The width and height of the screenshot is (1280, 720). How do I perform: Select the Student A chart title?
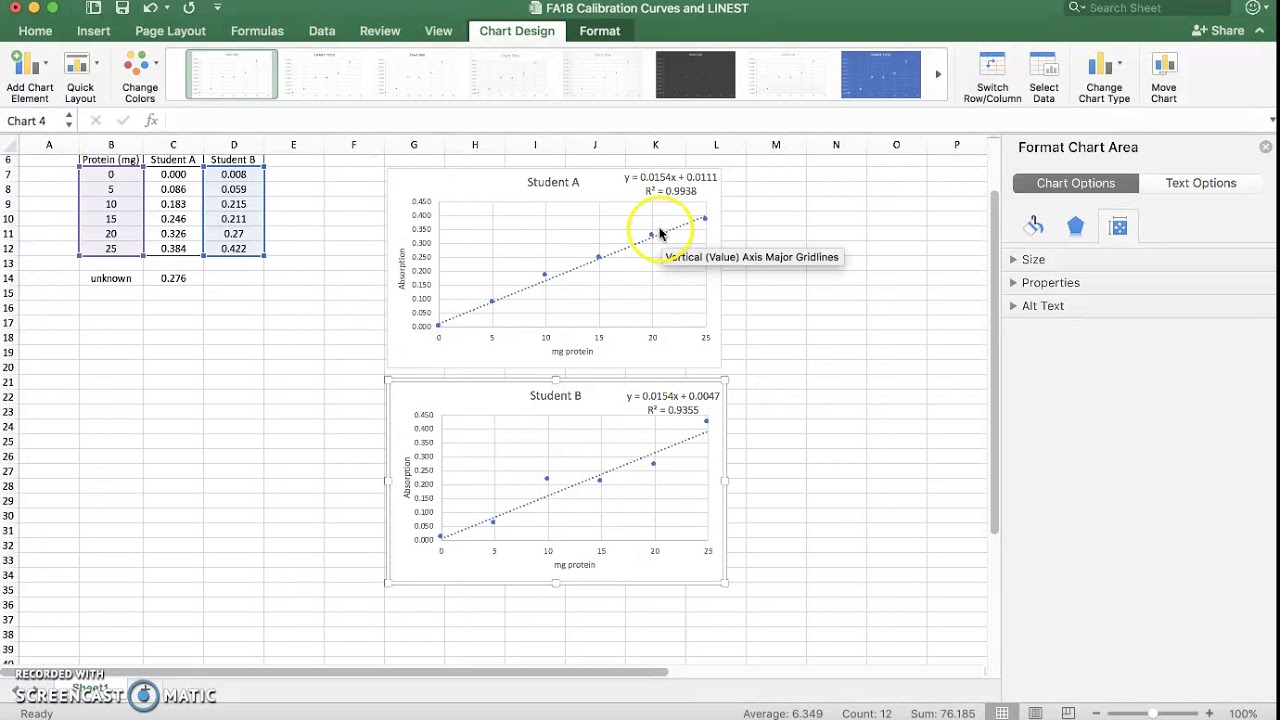point(553,183)
